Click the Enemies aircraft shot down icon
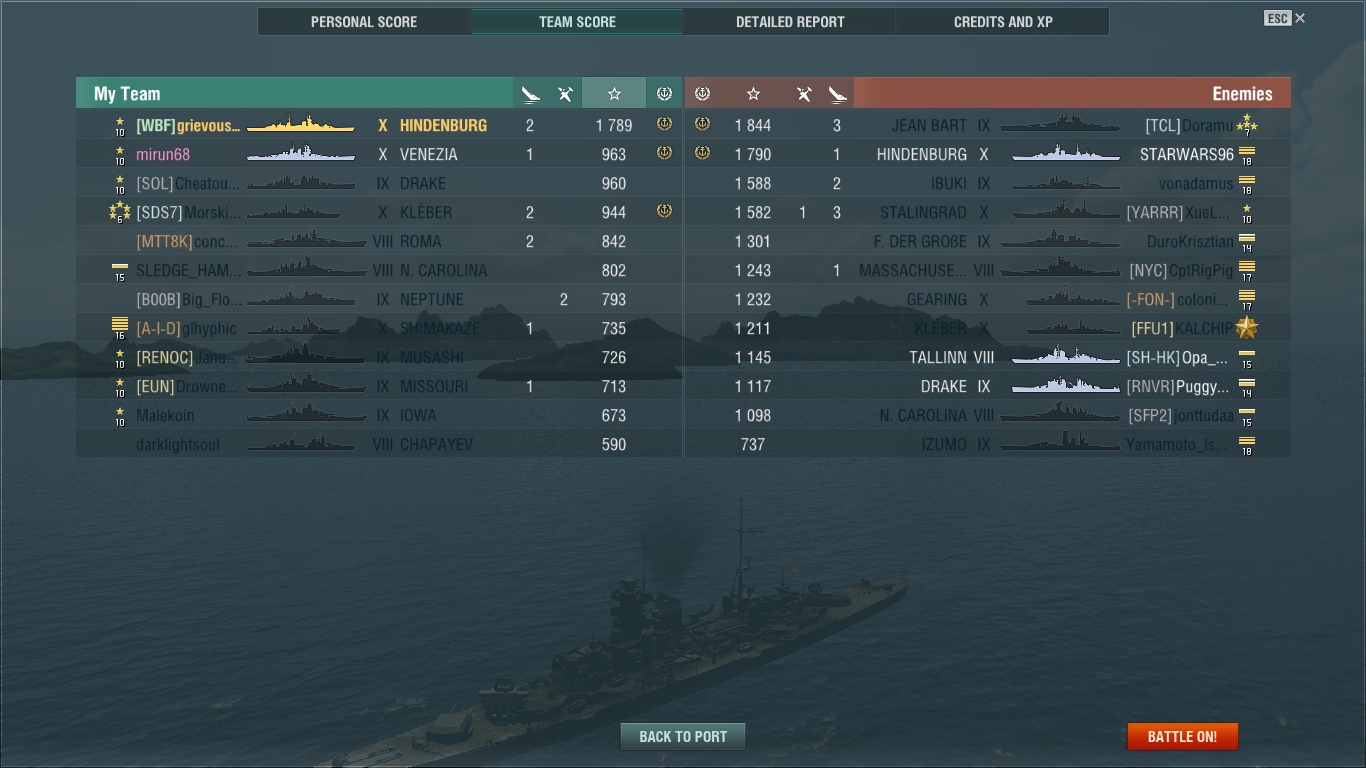 [804, 94]
